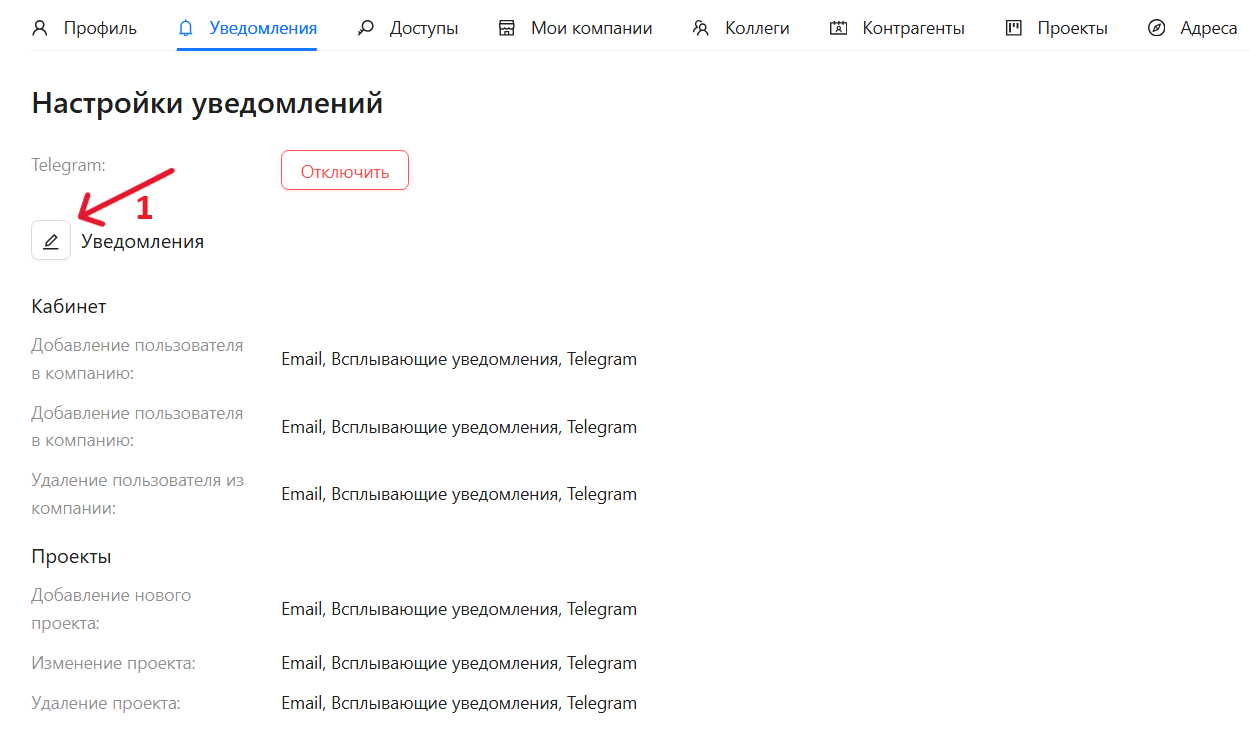
Task: Click the pencil edit icon beside Уведомления
Action: click(51, 241)
